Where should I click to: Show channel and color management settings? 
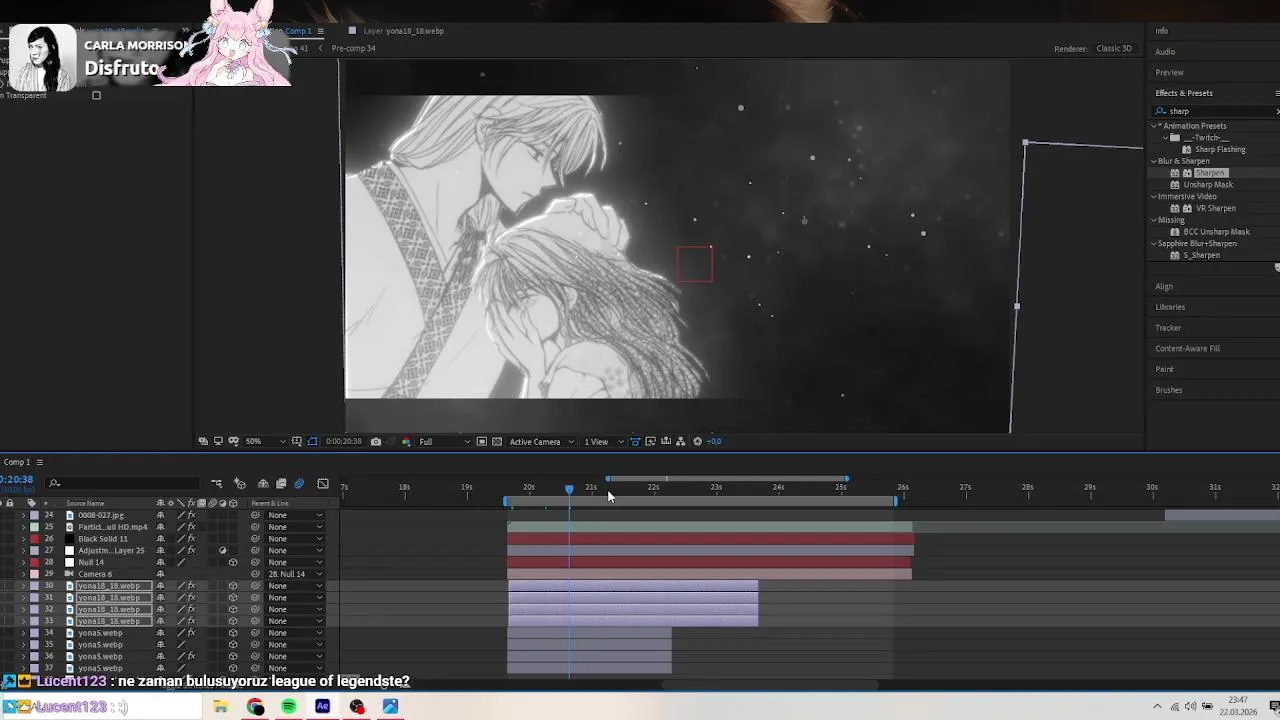[407, 441]
